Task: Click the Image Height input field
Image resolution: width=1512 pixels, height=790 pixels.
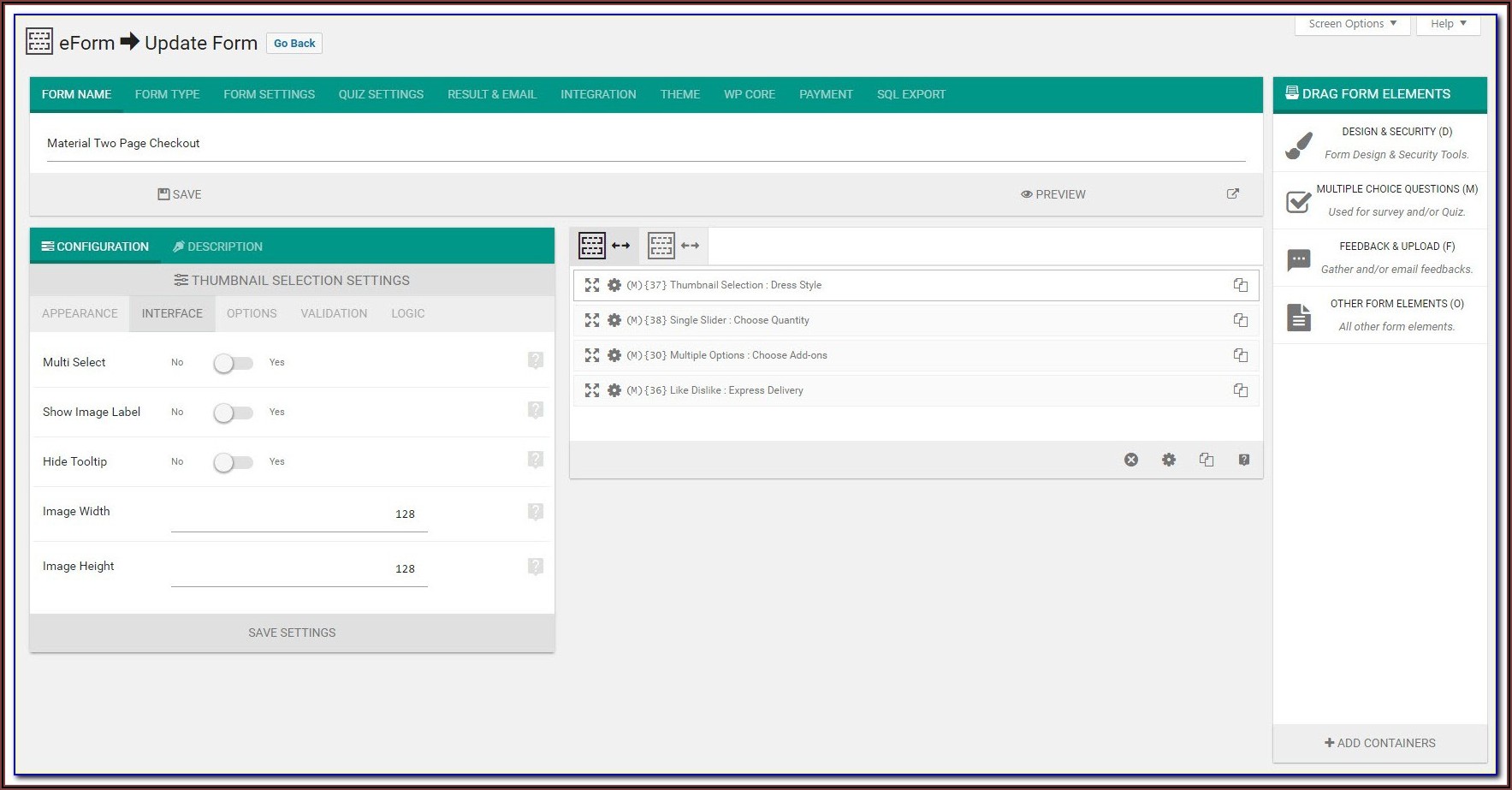Action: point(299,569)
